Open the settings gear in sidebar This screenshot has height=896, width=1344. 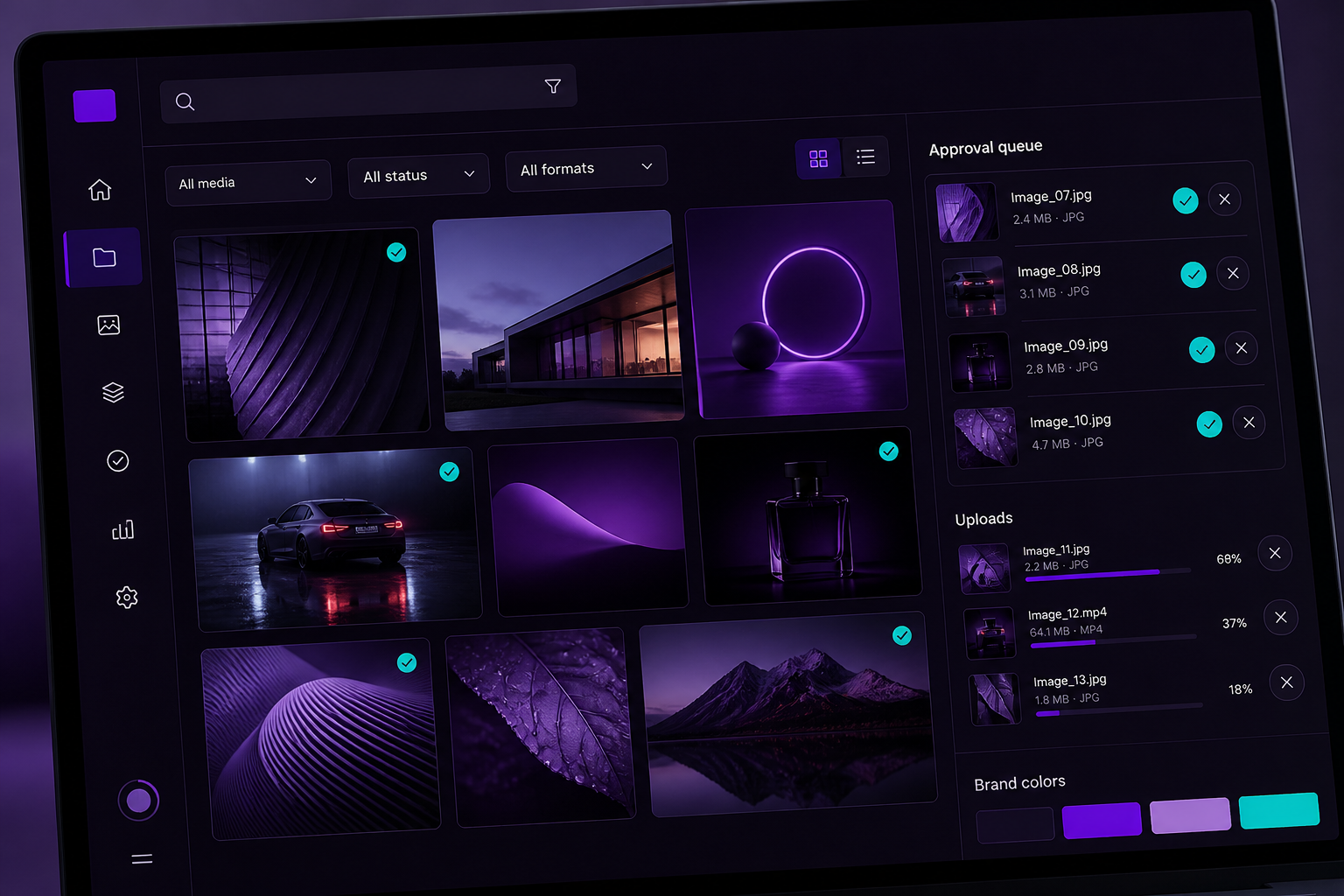click(x=127, y=598)
